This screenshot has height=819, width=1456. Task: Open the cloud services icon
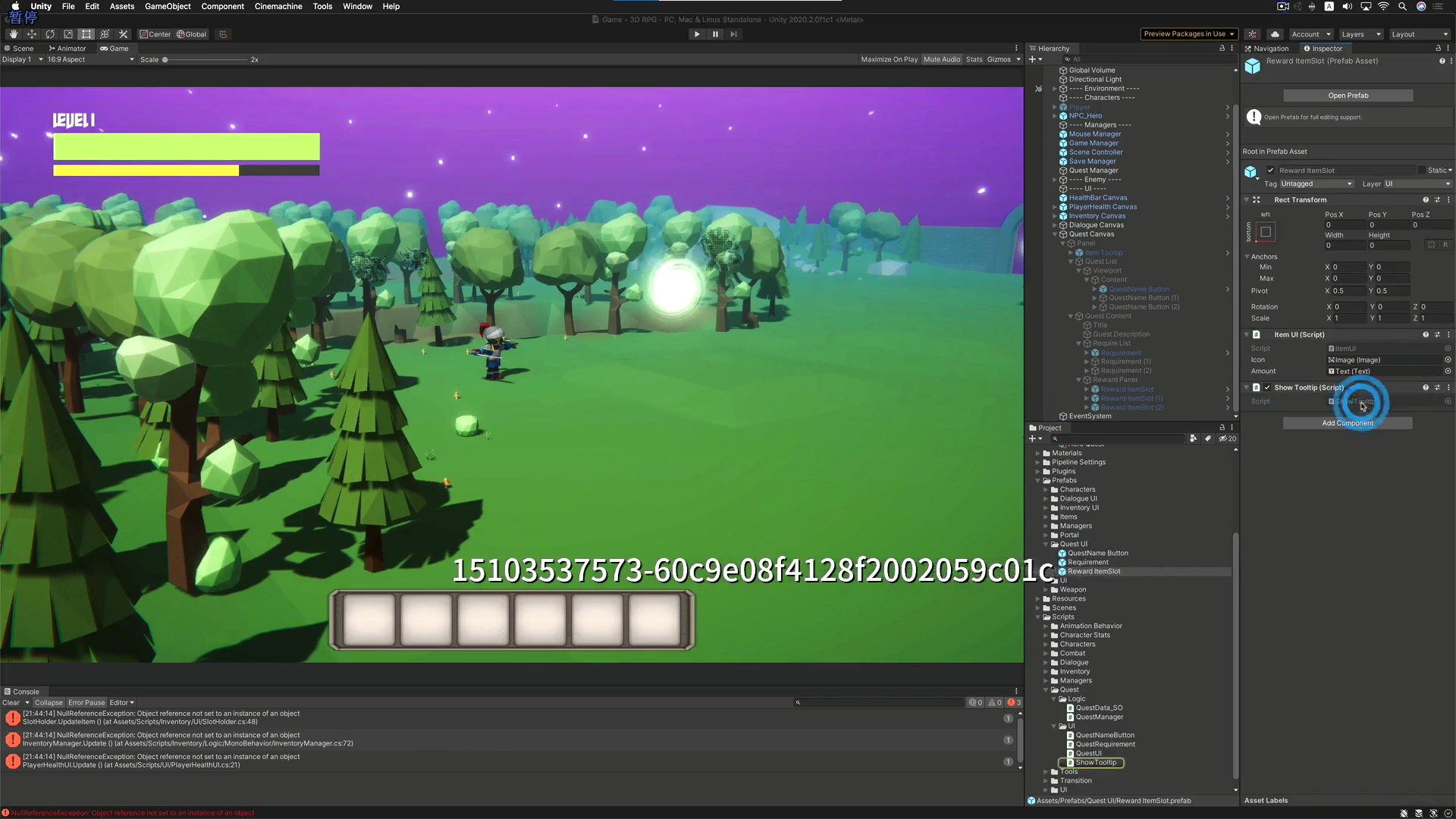point(1276,34)
